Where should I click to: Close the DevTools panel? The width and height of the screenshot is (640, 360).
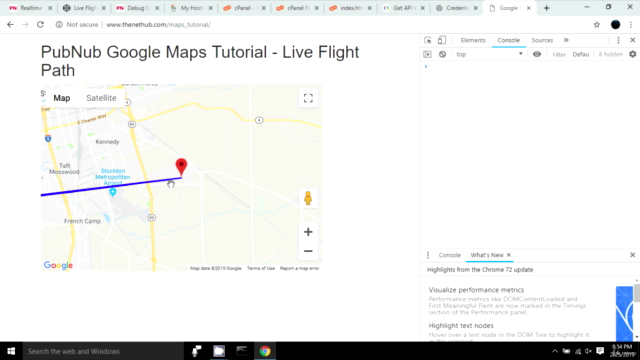[633, 40]
